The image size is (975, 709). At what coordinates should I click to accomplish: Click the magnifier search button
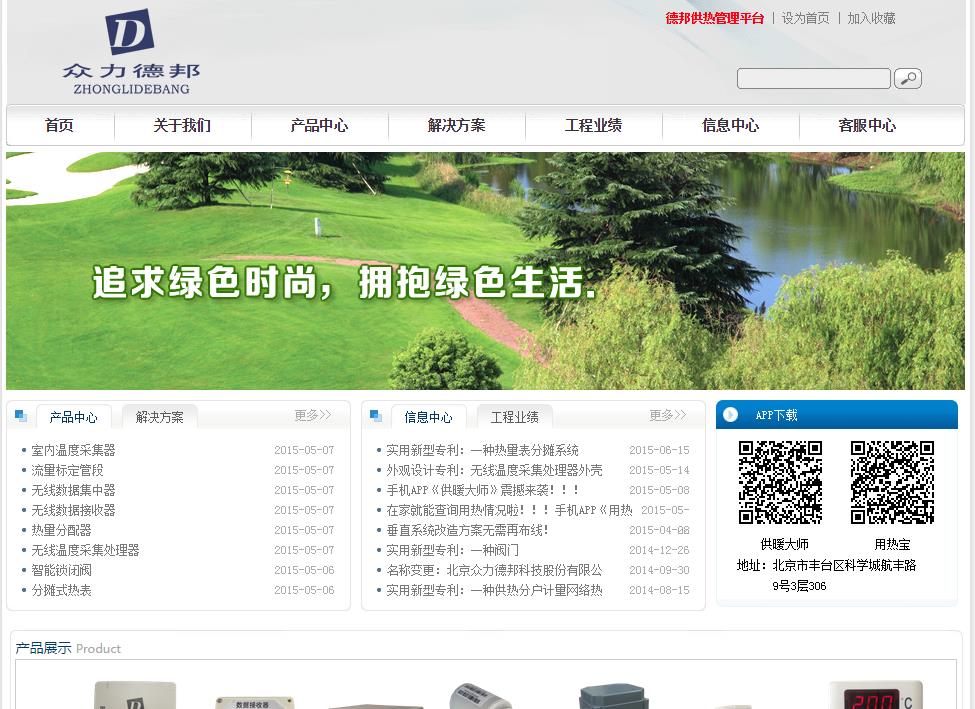pos(907,78)
